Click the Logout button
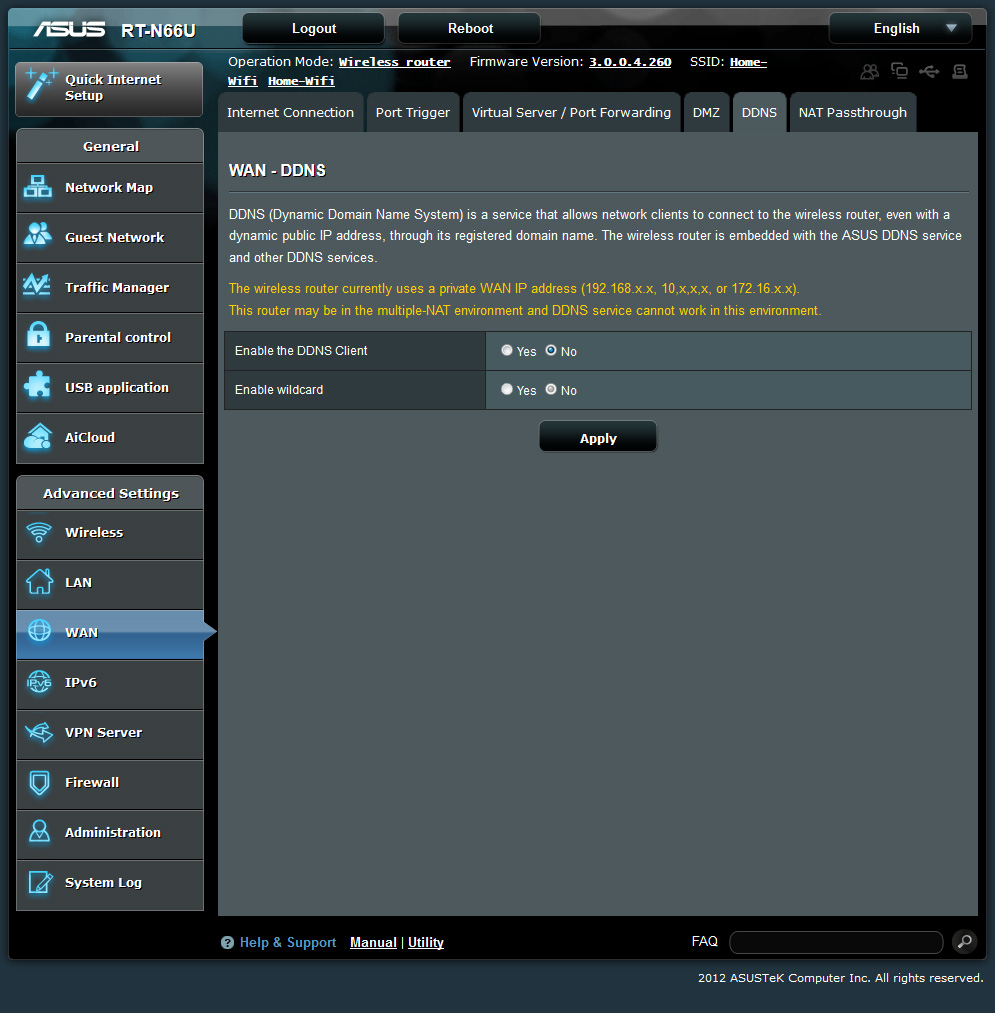 coord(313,28)
